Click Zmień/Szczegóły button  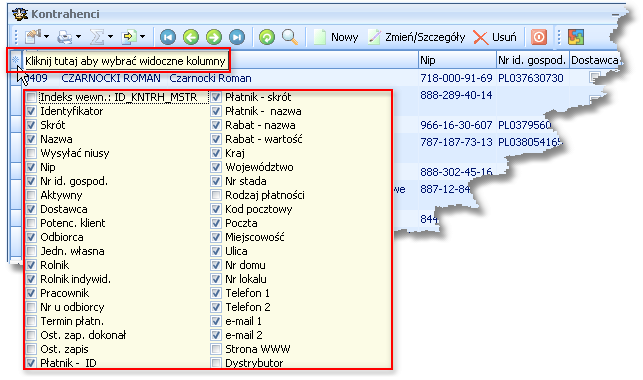pos(417,37)
